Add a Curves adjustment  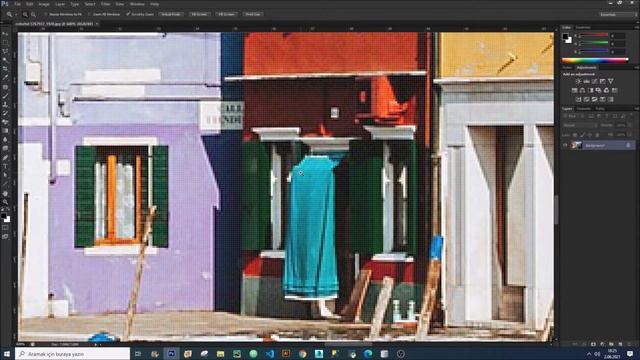pyautogui.click(x=594, y=81)
